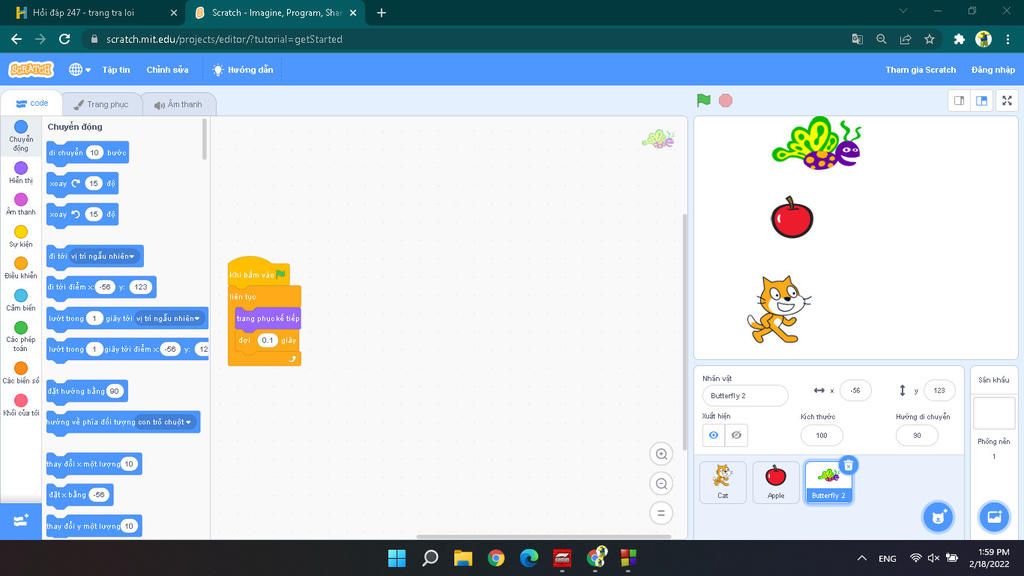Switch to large stage layout
This screenshot has width=1024, height=576.
click(x=982, y=101)
